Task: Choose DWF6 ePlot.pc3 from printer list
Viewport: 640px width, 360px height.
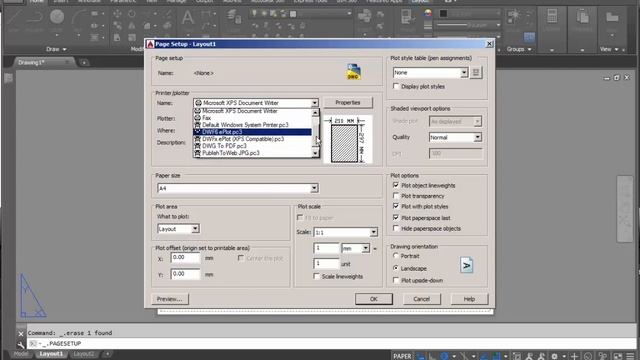Action: coord(252,132)
